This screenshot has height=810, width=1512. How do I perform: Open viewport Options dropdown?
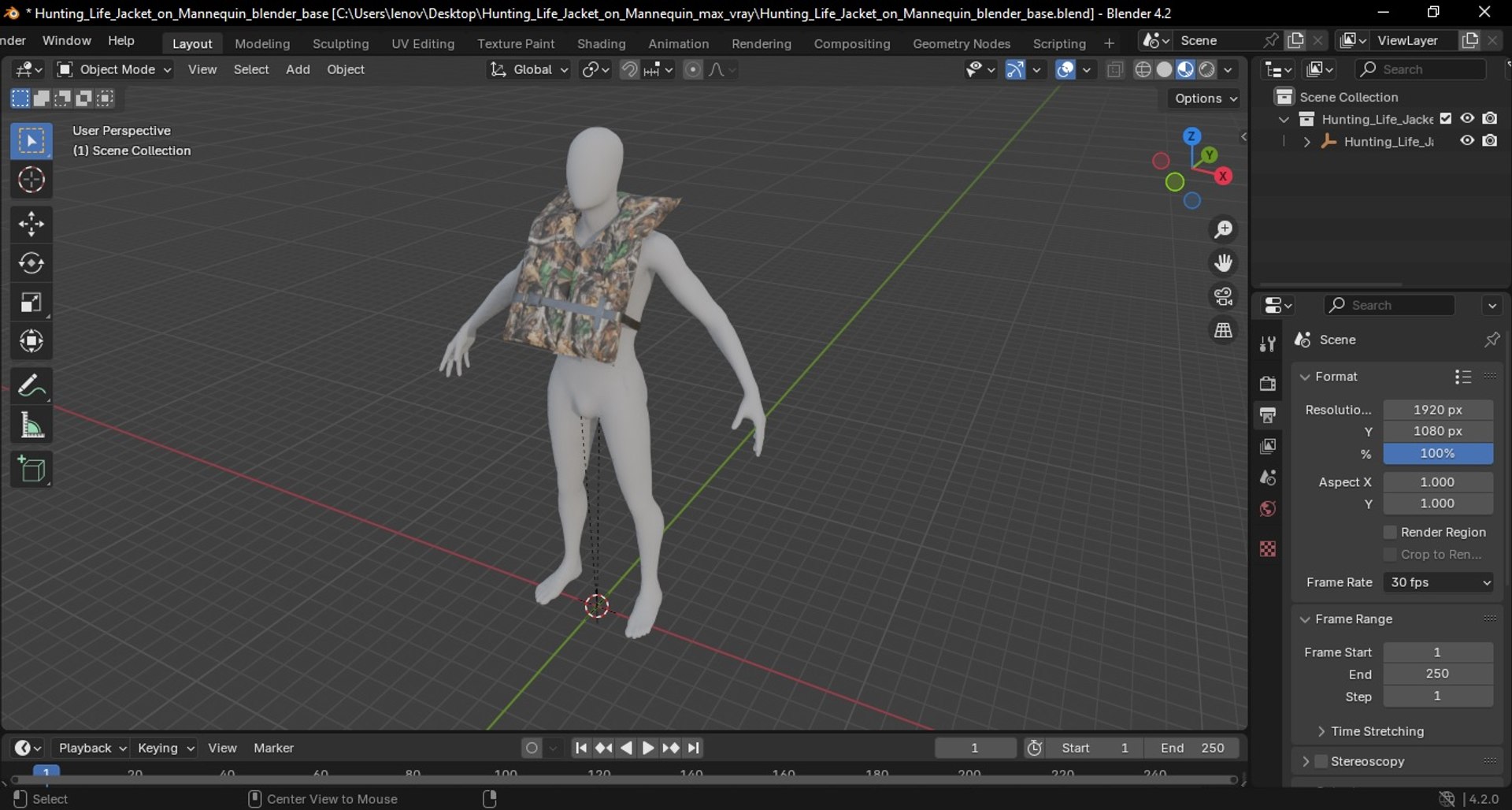pos(1206,98)
